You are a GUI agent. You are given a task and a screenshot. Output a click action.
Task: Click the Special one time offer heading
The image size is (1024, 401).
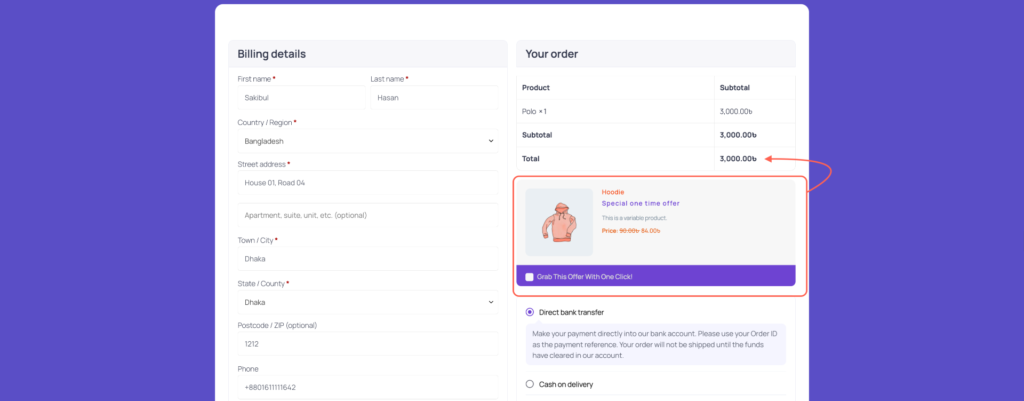(x=640, y=204)
